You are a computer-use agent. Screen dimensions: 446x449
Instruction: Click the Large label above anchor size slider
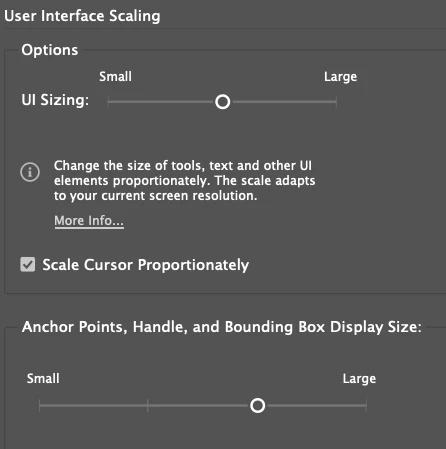coord(359,379)
